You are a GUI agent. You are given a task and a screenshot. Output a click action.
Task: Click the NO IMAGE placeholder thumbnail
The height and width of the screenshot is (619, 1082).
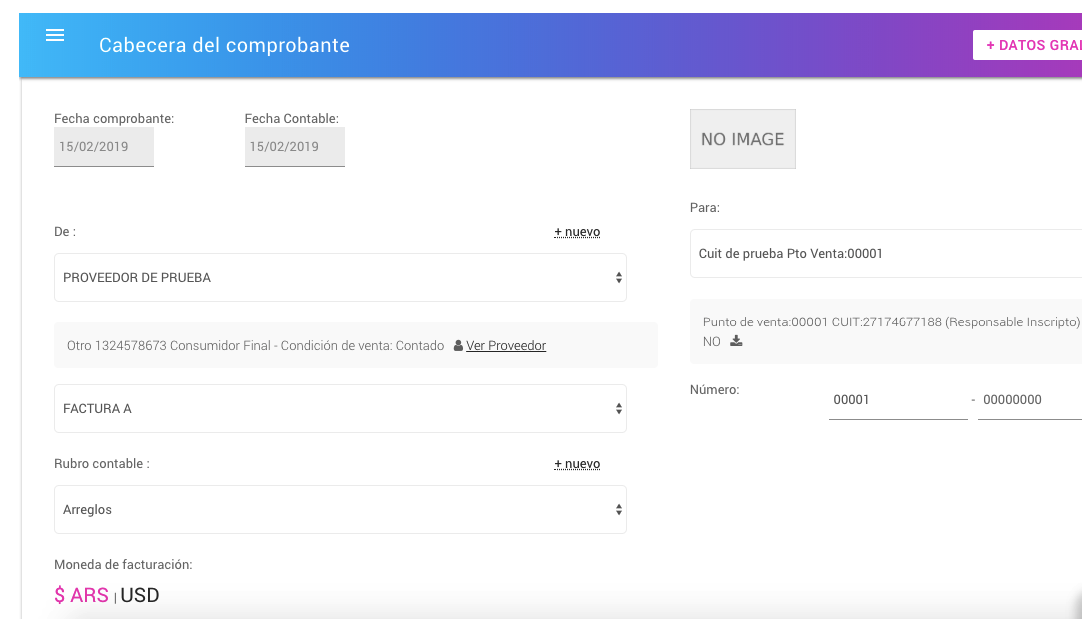click(x=742, y=139)
